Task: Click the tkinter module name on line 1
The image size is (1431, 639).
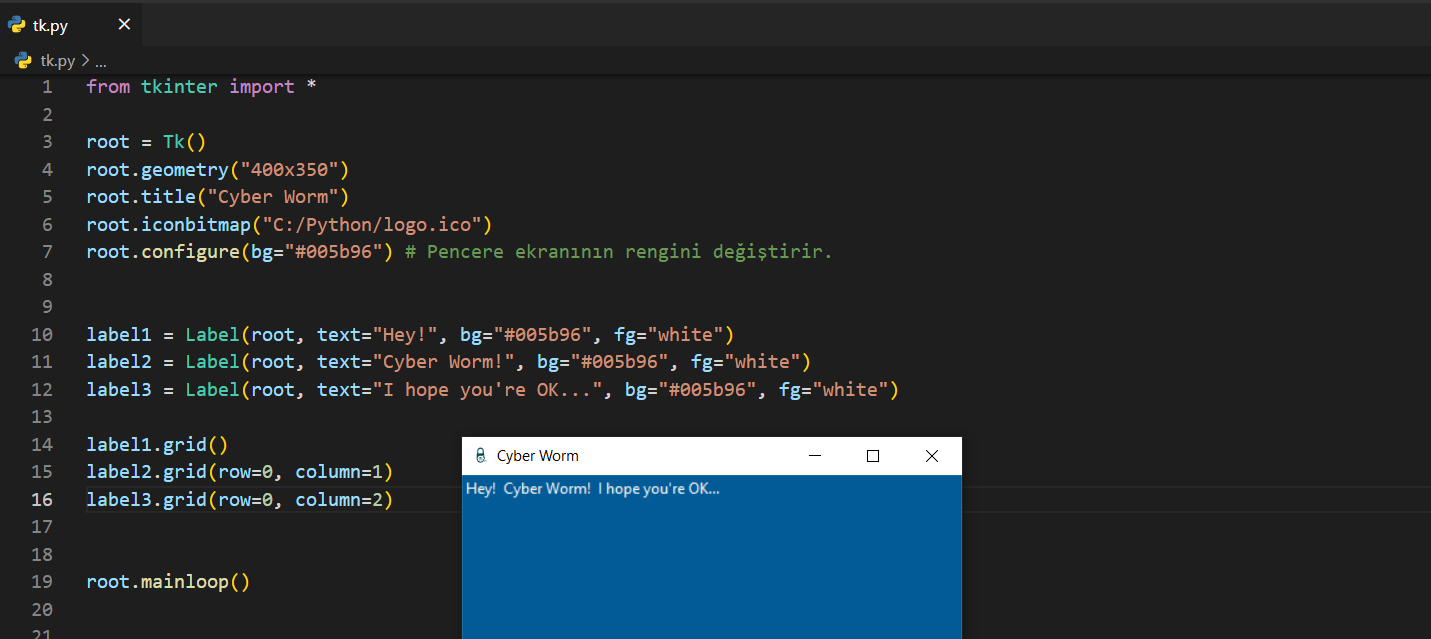Action: [179, 87]
